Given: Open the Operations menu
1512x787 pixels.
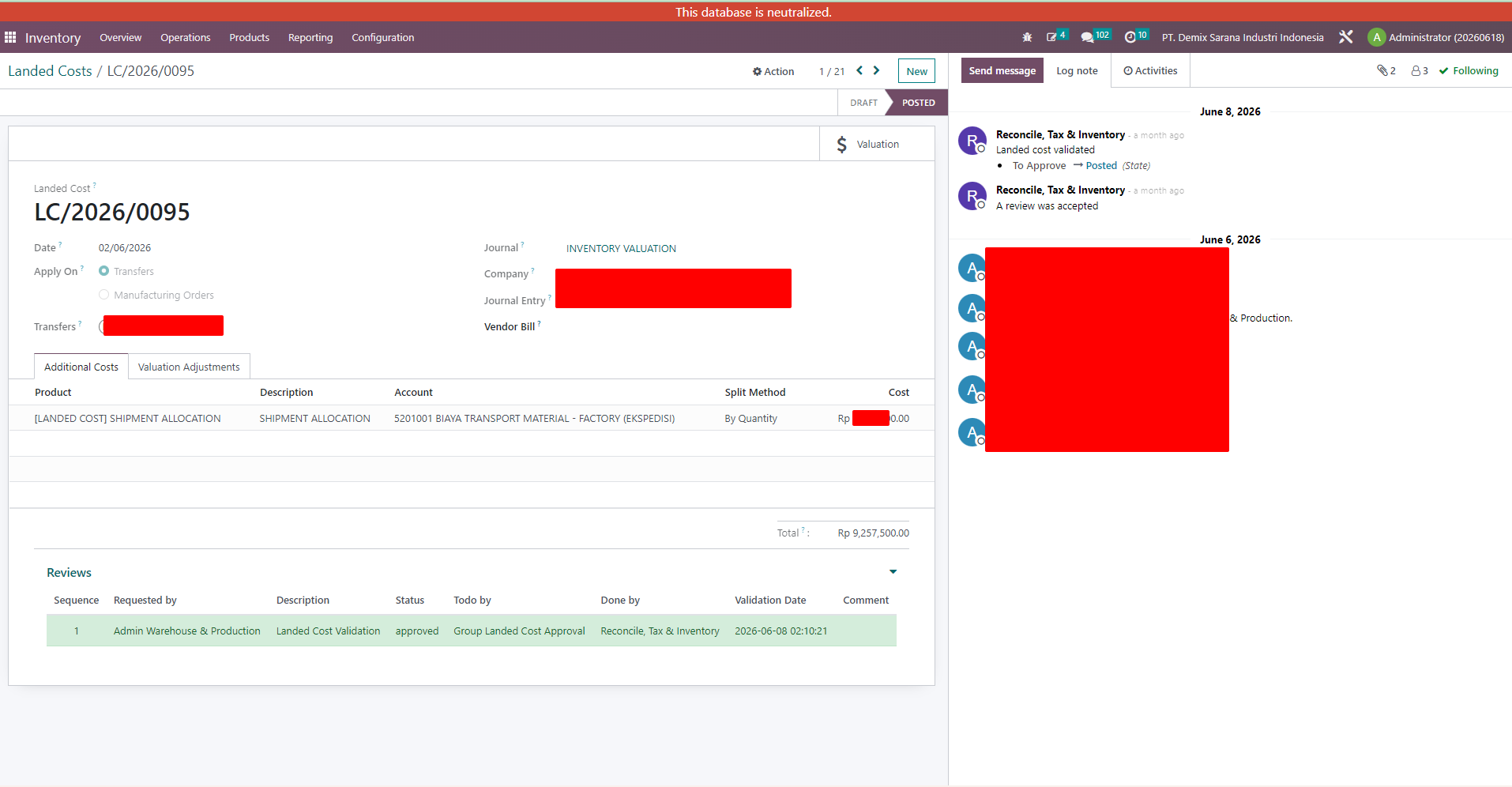Looking at the screenshot, I should coord(186,37).
